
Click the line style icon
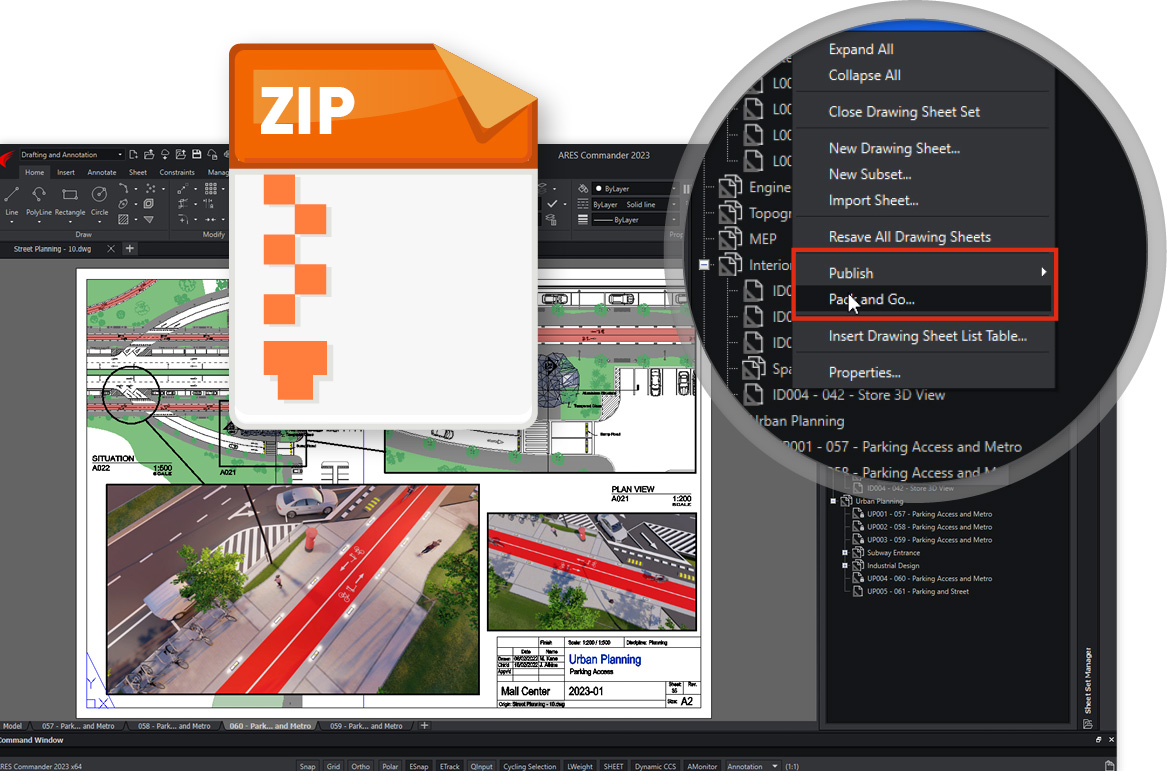[x=583, y=204]
